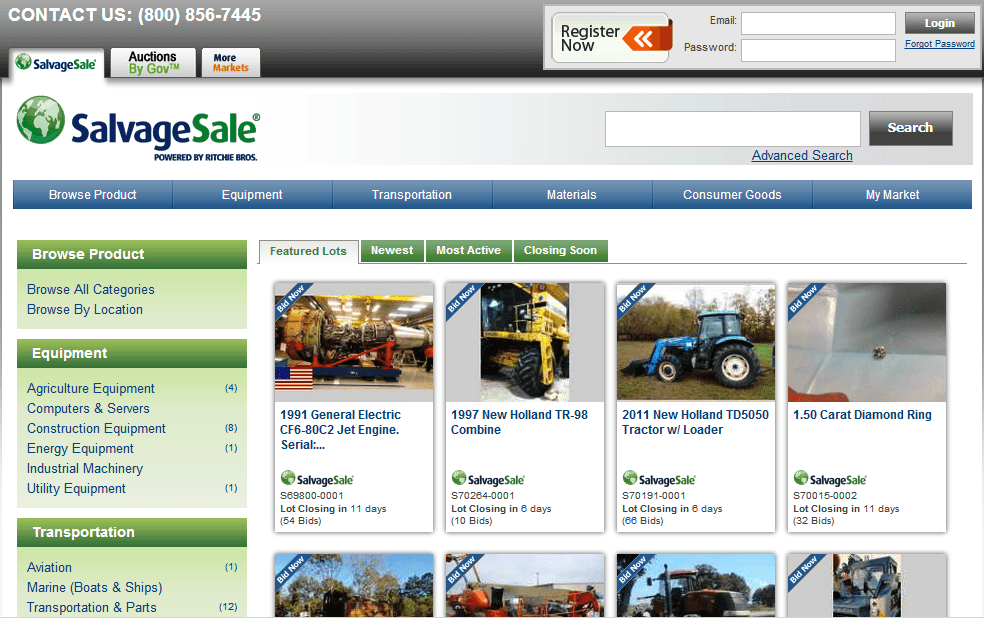Click SalvageSale logo on lot S69800-0001

pos(317,479)
